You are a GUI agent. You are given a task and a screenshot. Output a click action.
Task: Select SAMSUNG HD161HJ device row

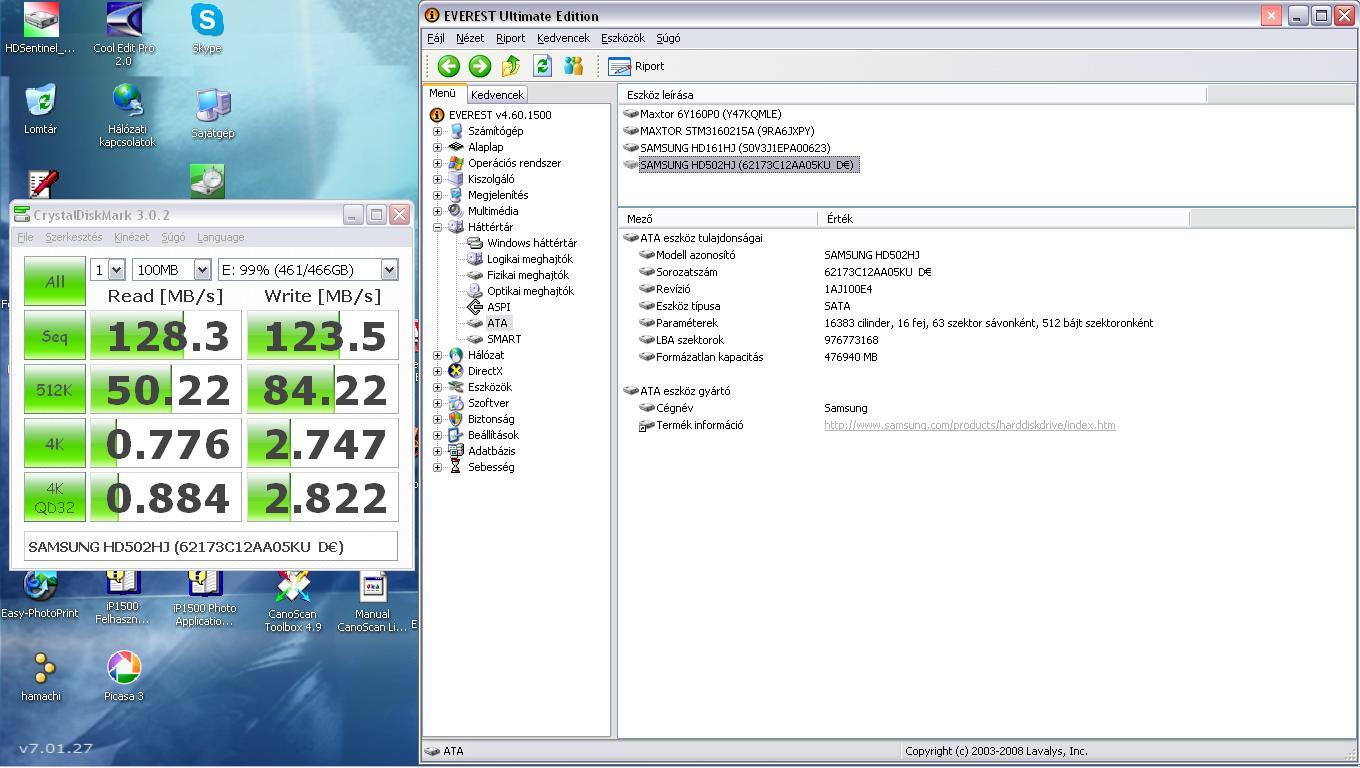pos(734,148)
